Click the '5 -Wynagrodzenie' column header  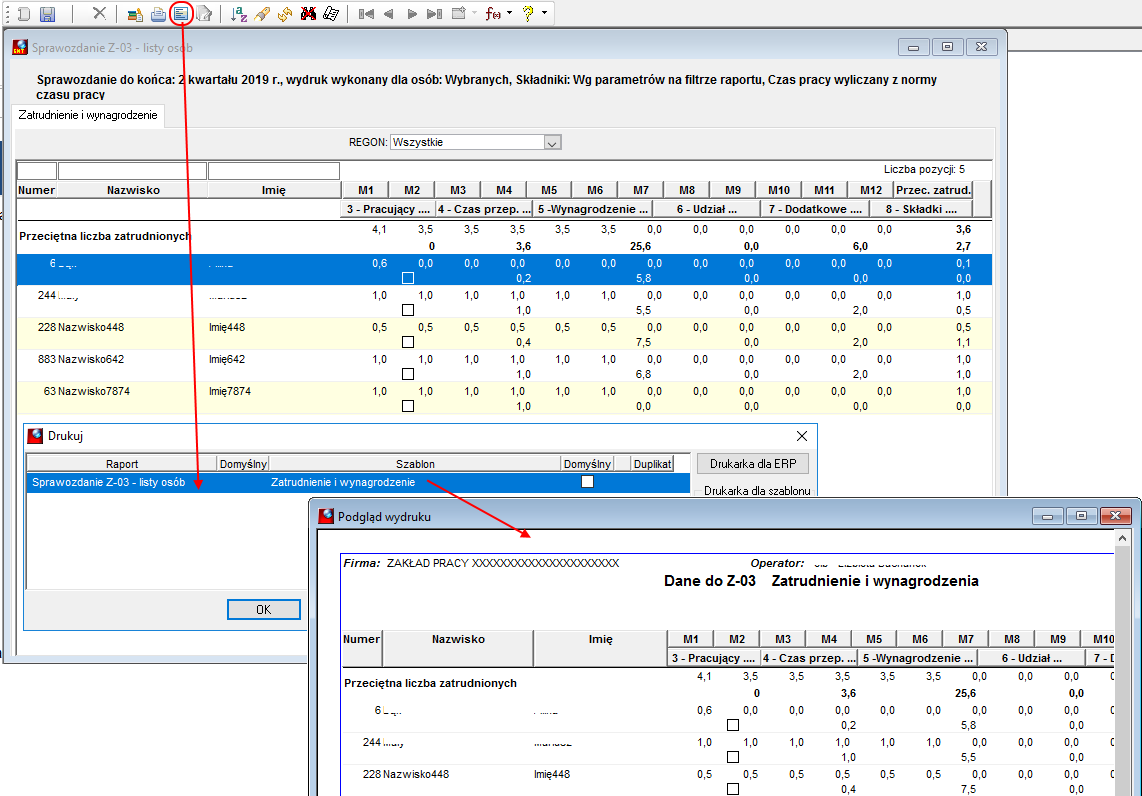[x=592, y=209]
